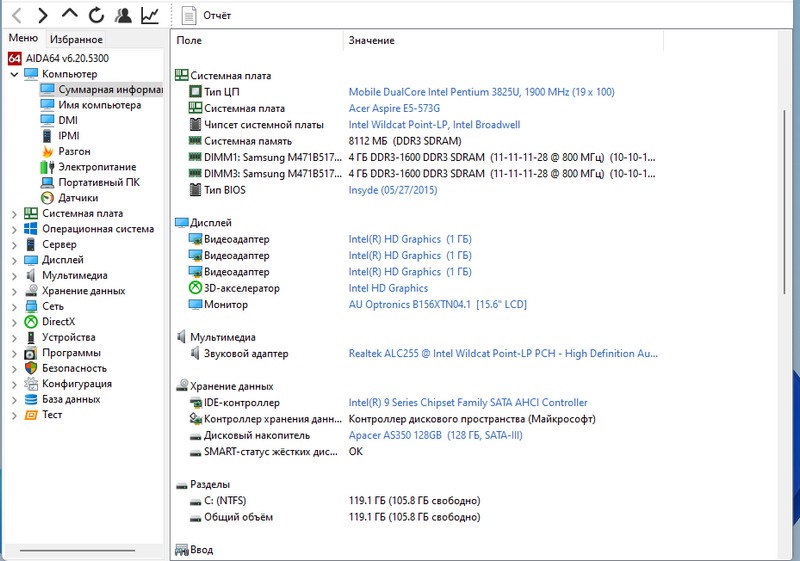This screenshot has width=800, height=561.
Task: Click the Значение column header
Action: tap(371, 41)
